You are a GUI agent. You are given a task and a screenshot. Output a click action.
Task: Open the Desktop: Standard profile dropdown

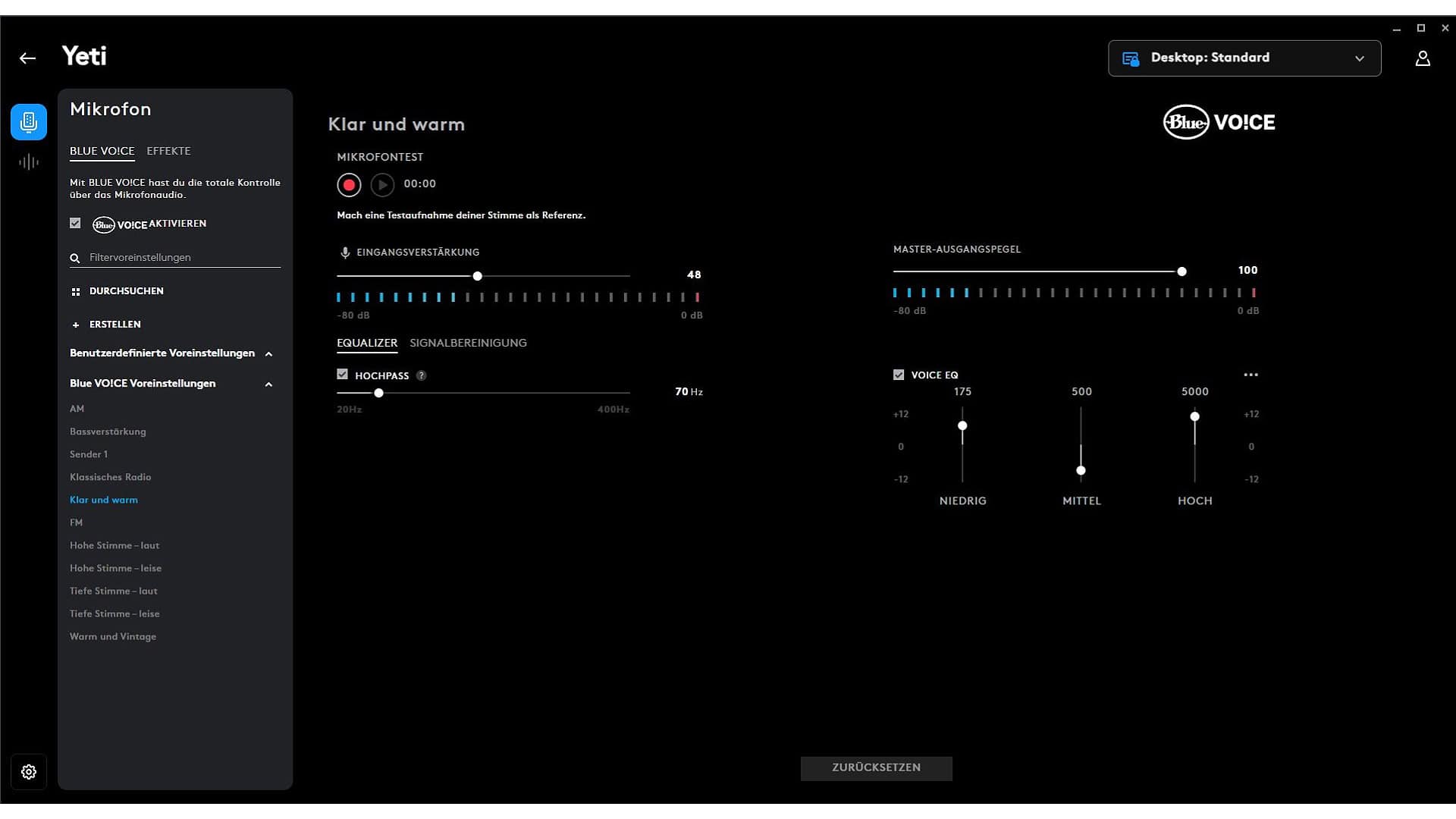pyautogui.click(x=1244, y=58)
